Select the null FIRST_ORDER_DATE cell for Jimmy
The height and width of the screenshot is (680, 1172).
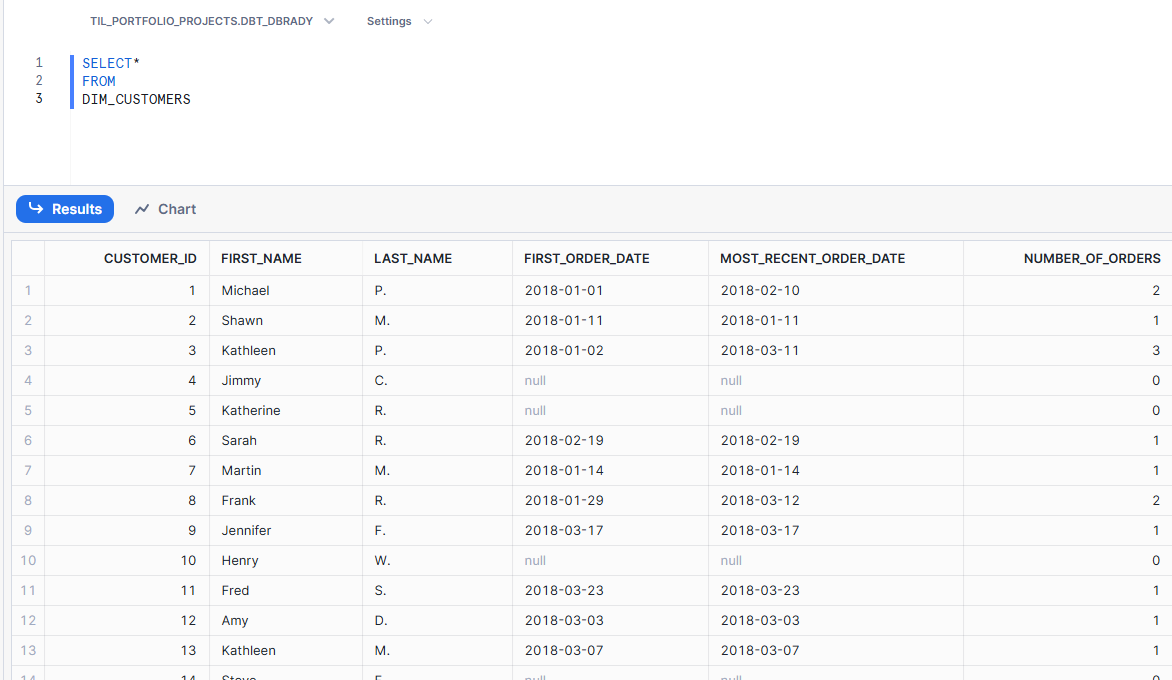coord(535,380)
